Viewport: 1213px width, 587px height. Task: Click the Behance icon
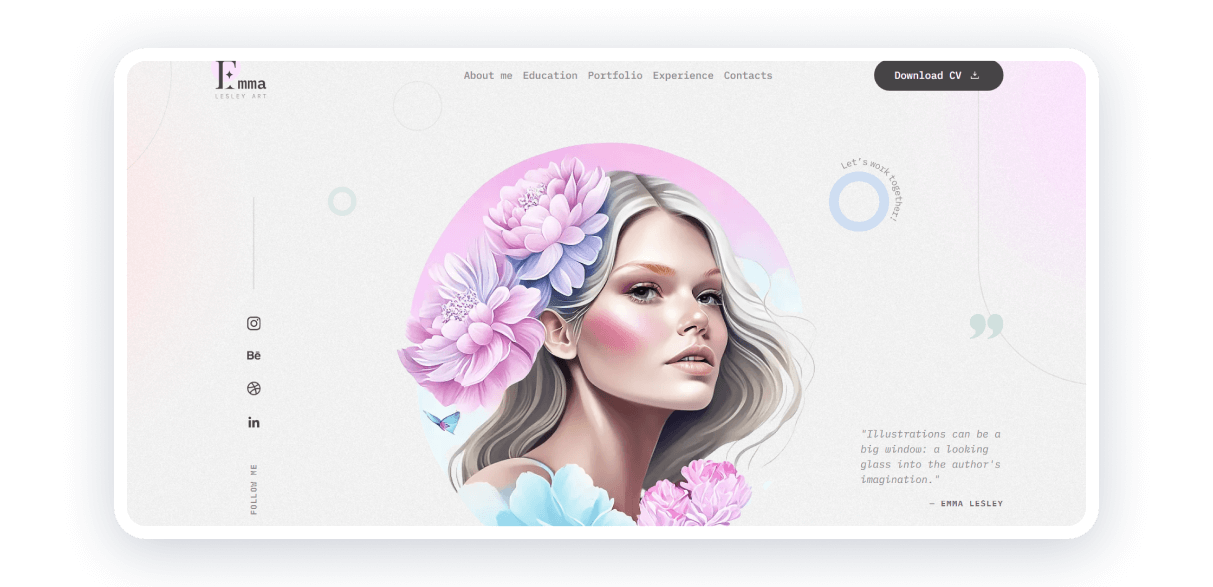pos(253,355)
